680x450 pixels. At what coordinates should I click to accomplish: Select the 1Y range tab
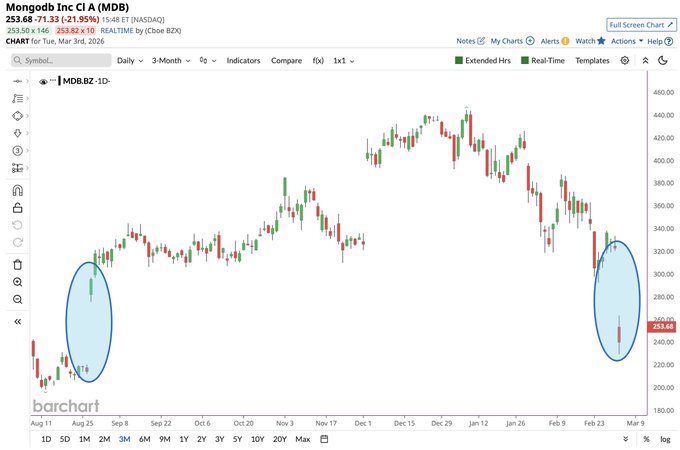coord(184,439)
